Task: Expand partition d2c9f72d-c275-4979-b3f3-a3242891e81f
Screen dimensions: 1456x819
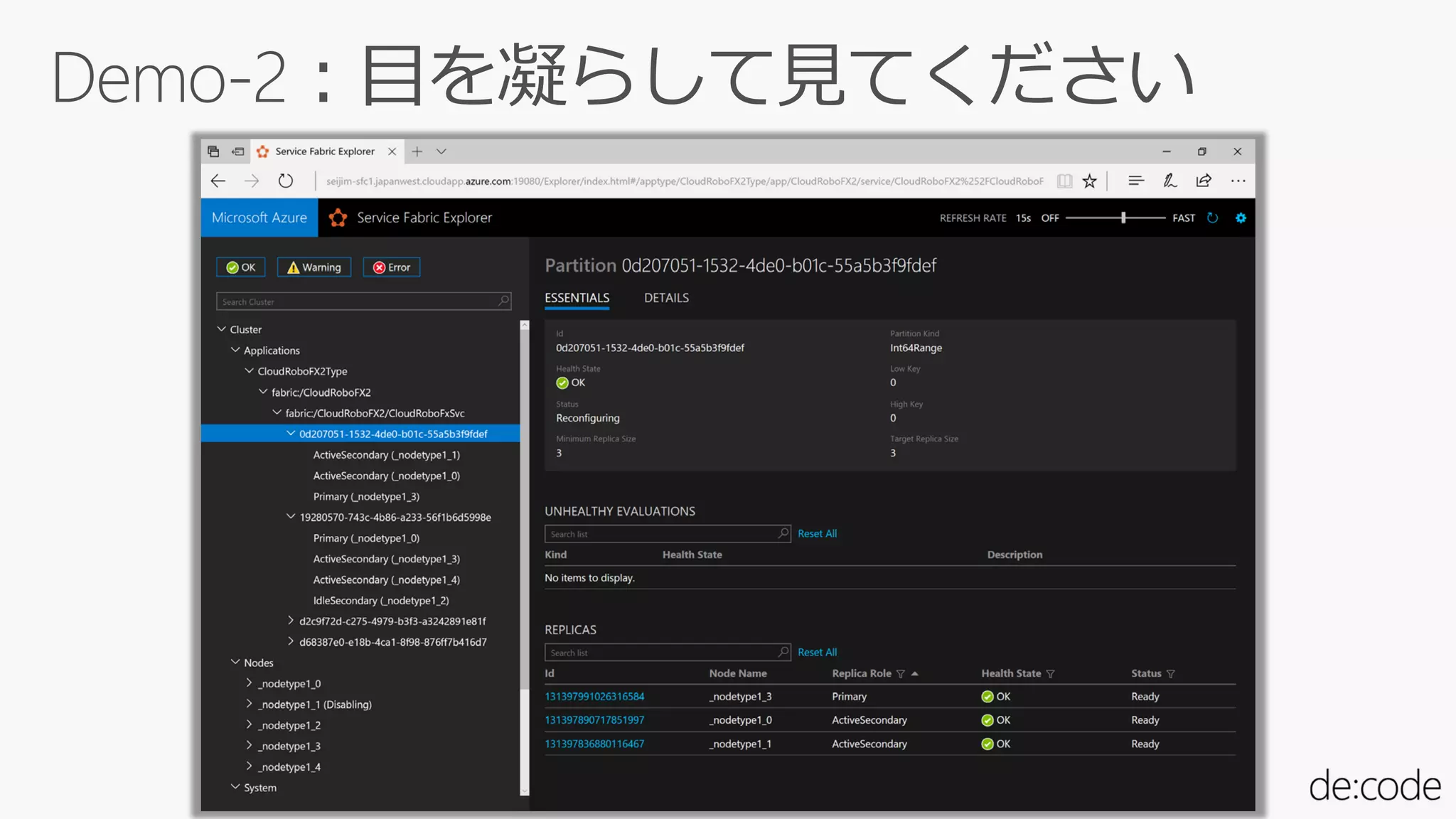Action: click(291, 621)
